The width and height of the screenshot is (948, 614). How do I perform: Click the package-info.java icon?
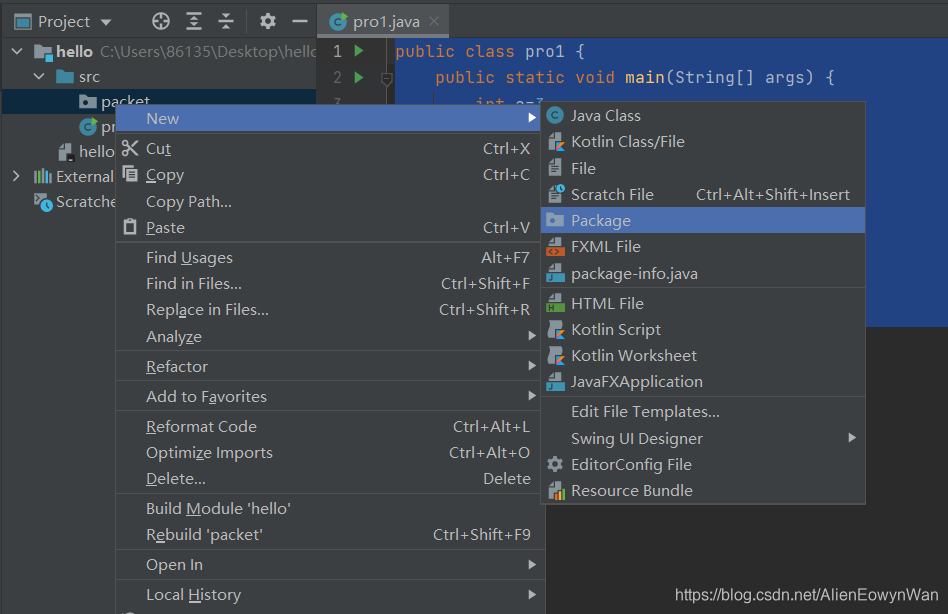555,273
